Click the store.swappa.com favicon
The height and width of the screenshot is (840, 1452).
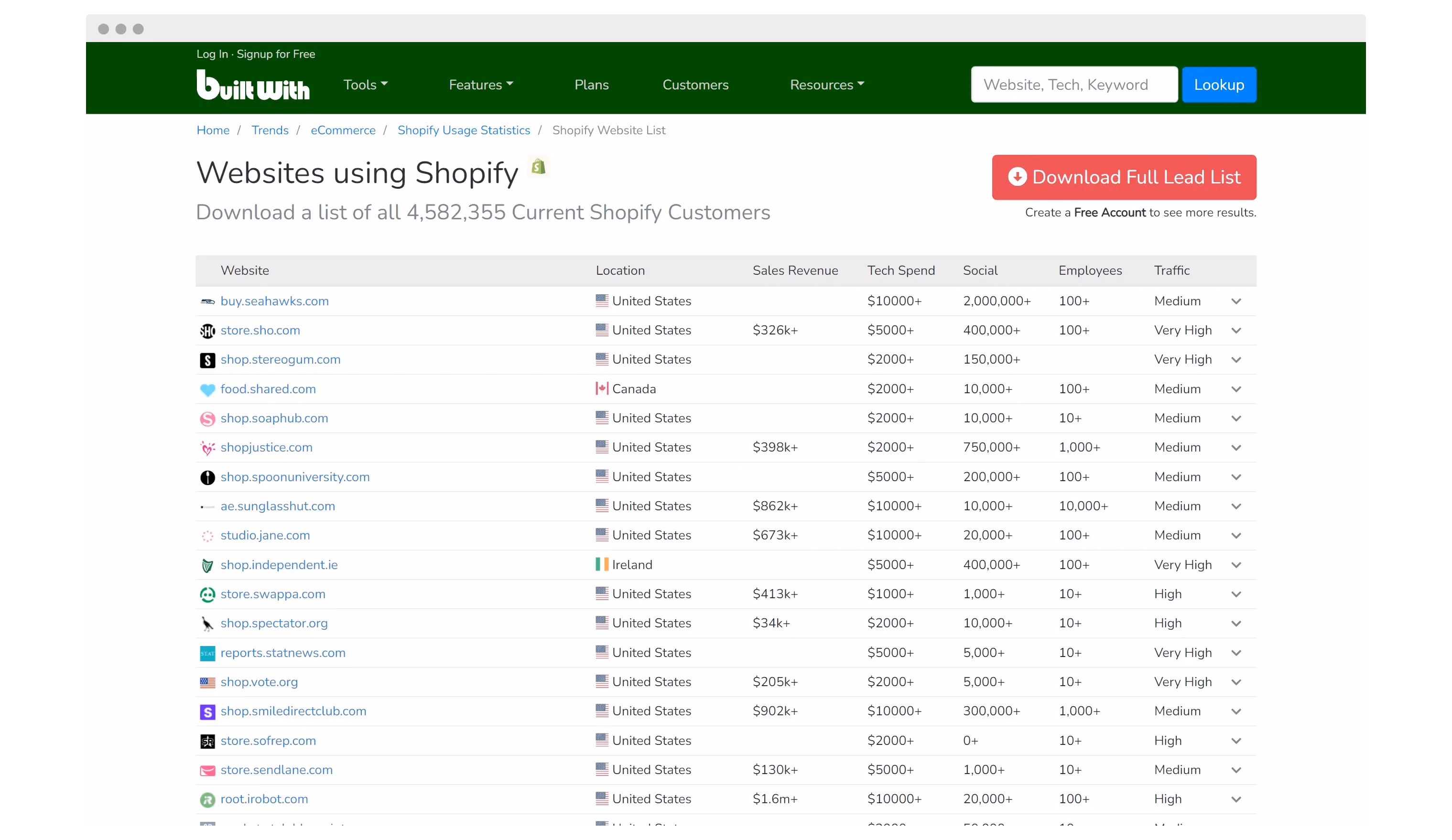207,594
